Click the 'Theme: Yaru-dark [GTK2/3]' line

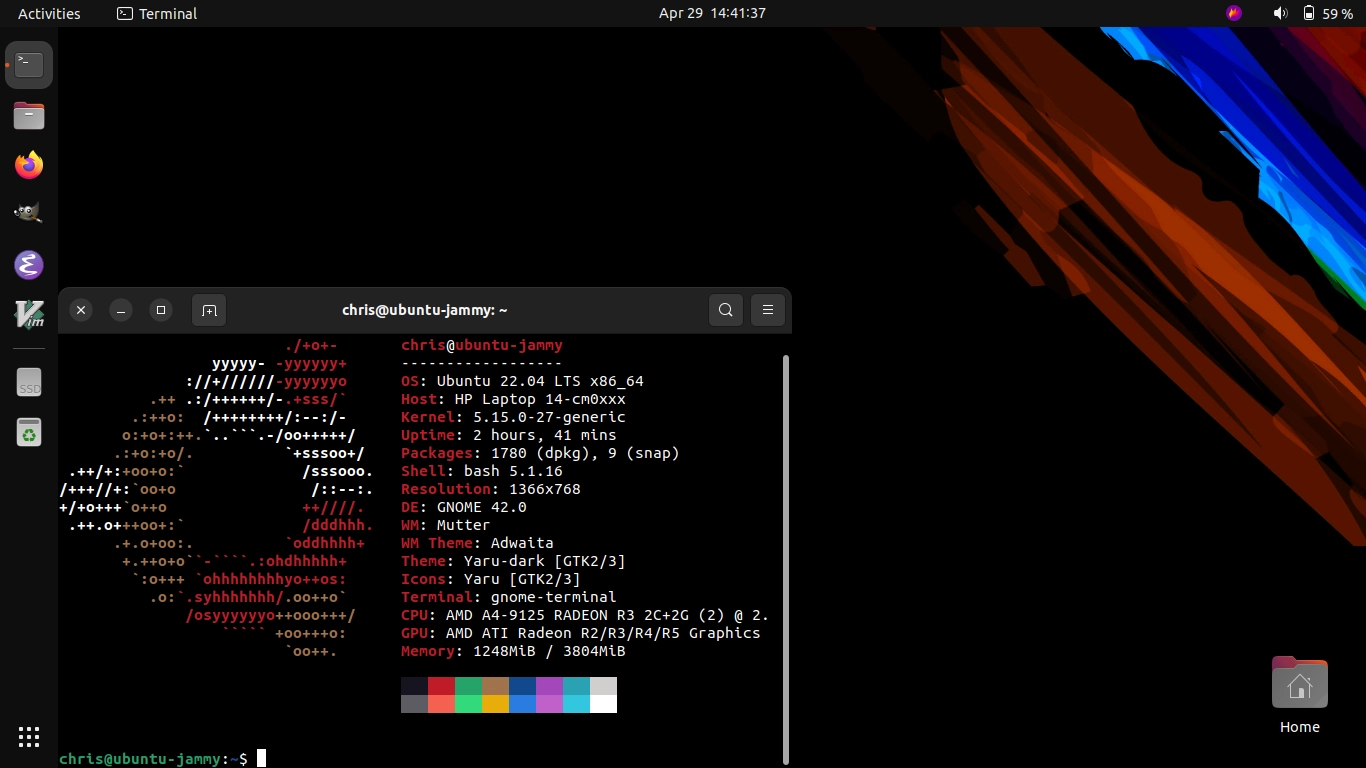513,561
